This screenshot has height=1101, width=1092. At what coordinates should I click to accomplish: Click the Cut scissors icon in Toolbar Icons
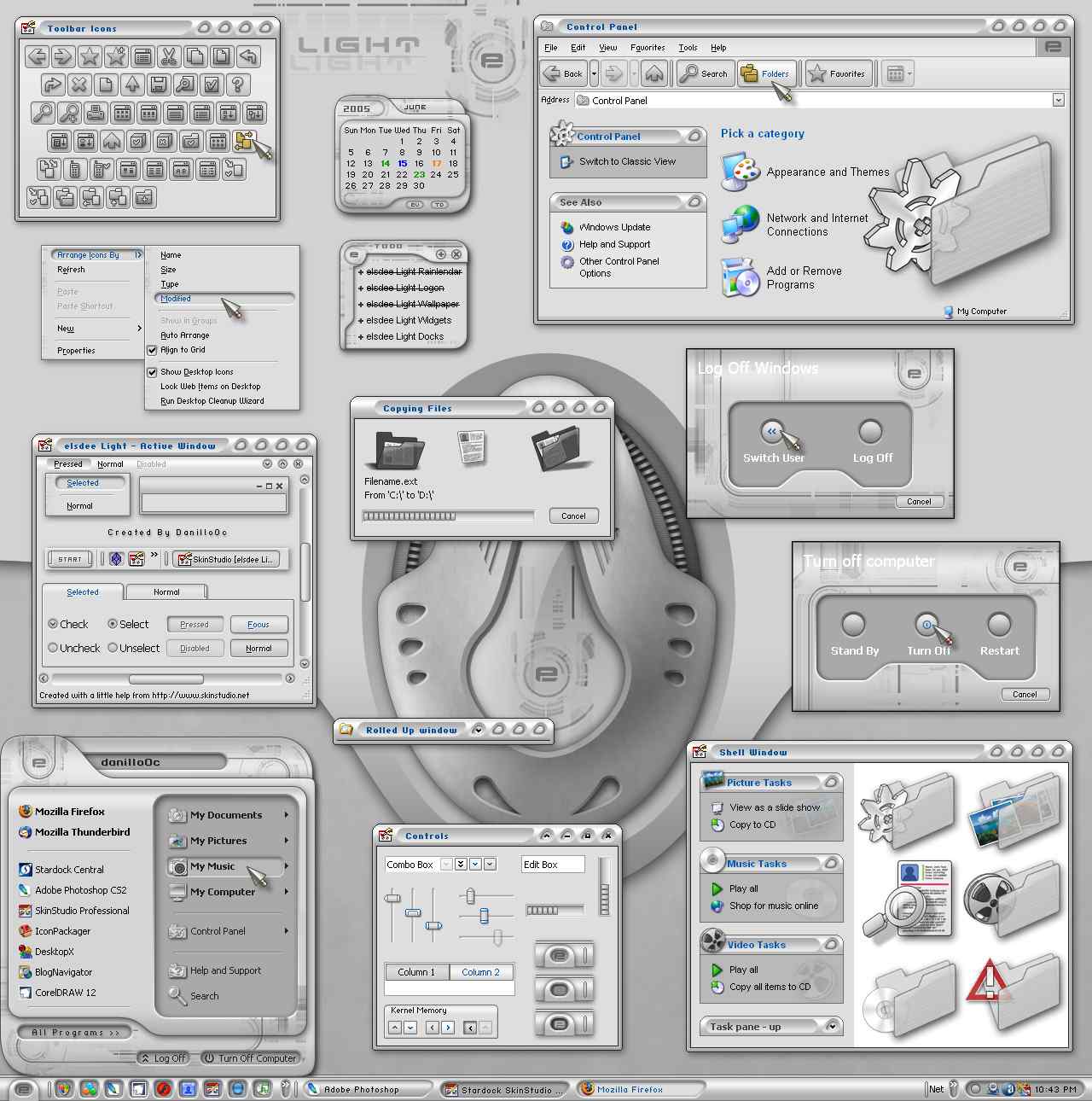pos(169,57)
